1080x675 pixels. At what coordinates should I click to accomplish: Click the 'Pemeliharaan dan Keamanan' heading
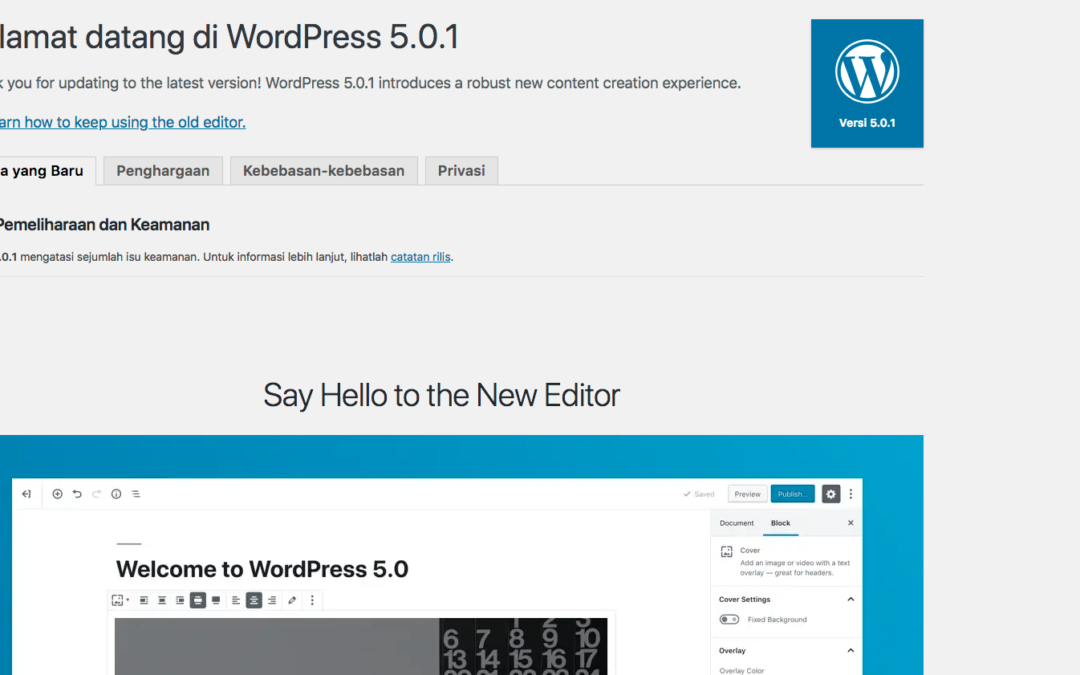[103, 225]
